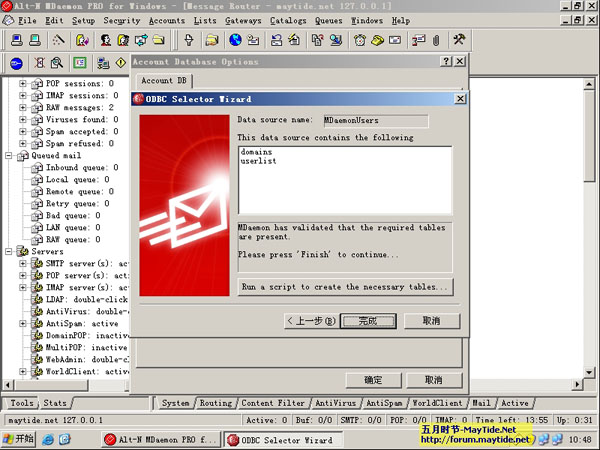Expand the SMTP server(s) tree node

click(x=23, y=263)
